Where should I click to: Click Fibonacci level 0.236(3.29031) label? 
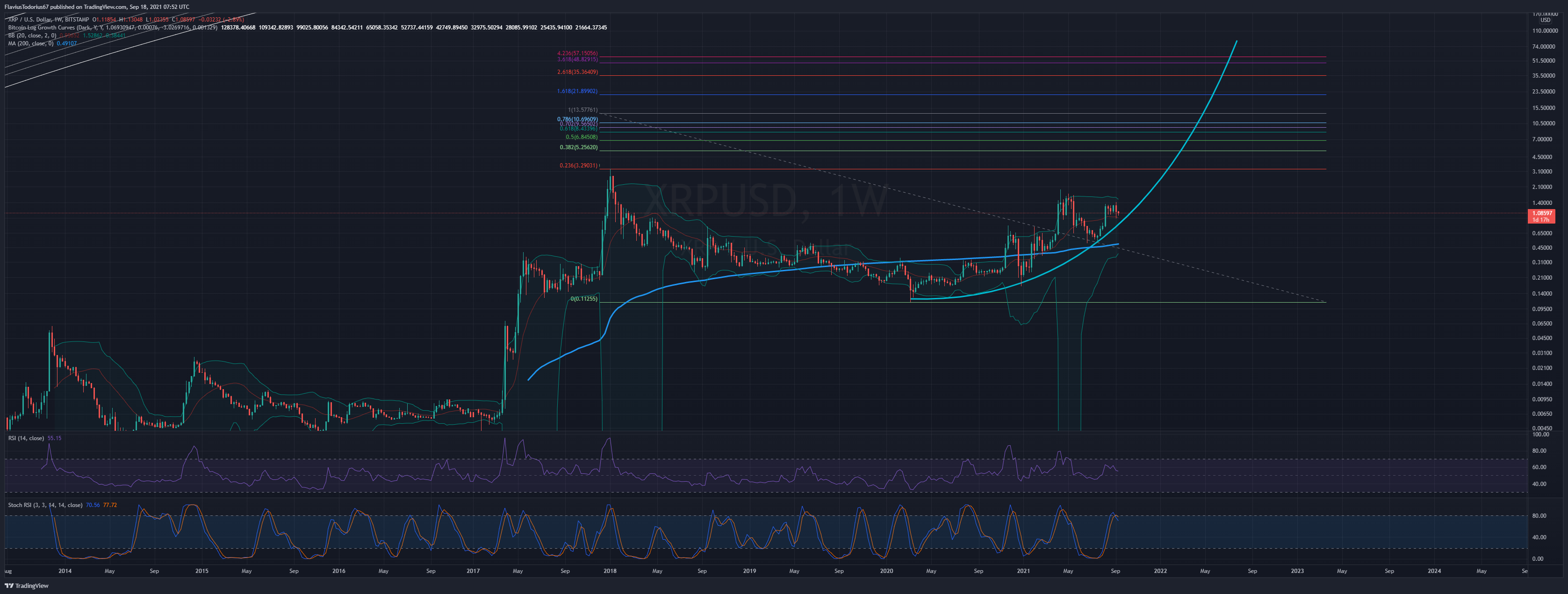[x=578, y=166]
